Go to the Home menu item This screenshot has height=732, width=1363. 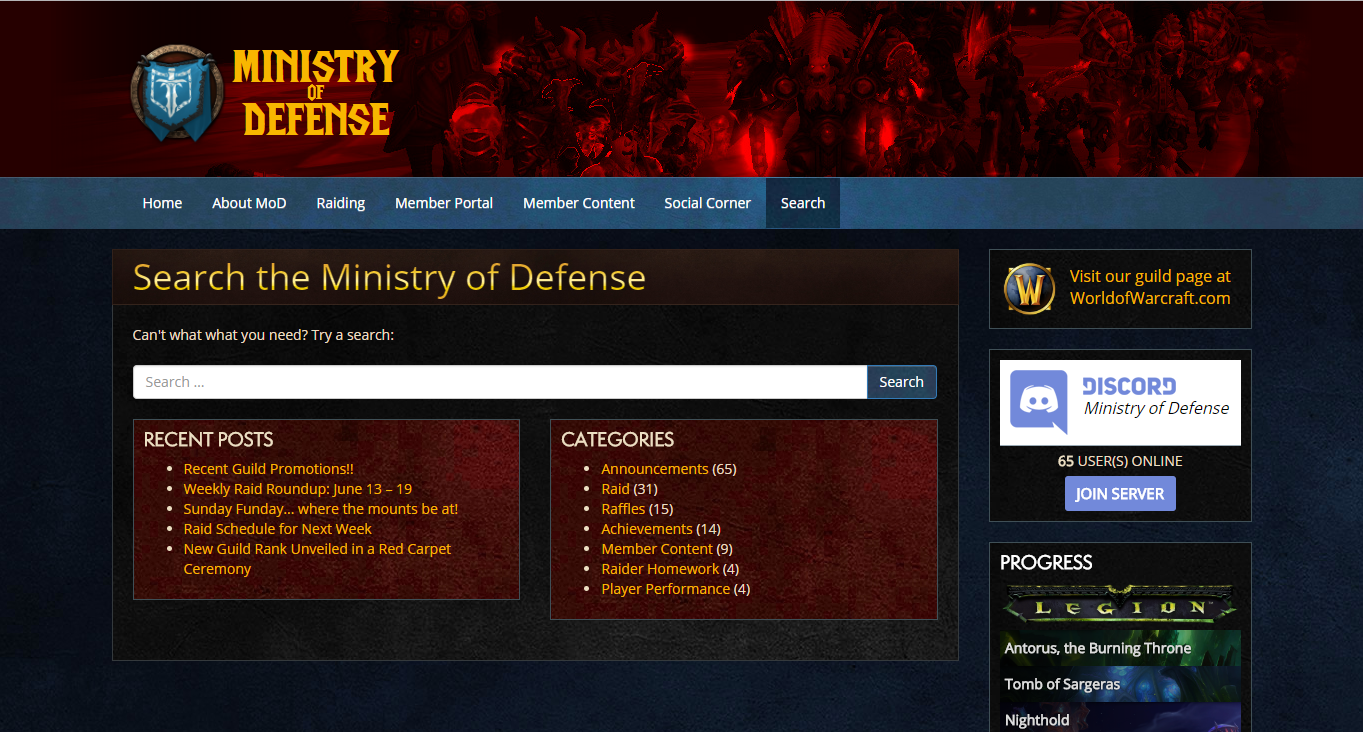[162, 203]
